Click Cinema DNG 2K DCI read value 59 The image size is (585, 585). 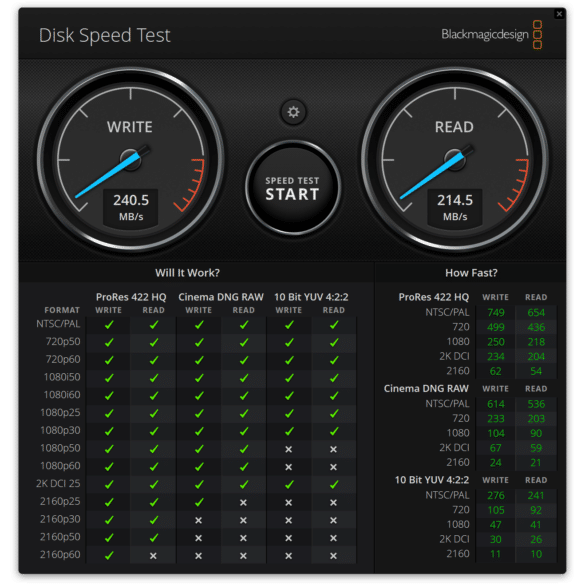click(x=536, y=448)
